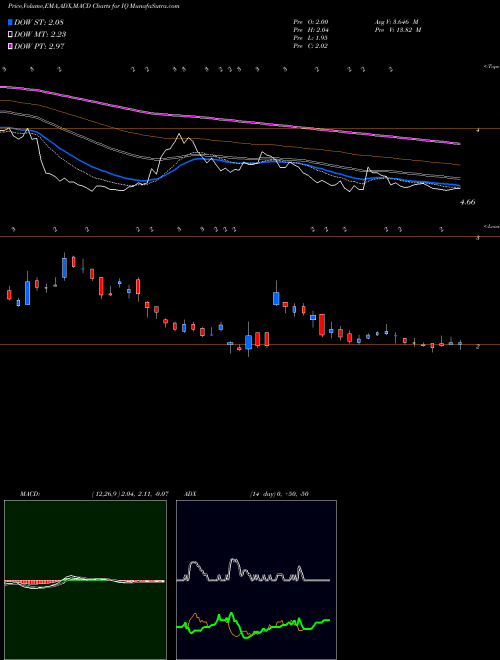The width and height of the screenshot is (500, 660).
Task: Click the 'Pre O: 2.00' value
Action: coord(311,22)
